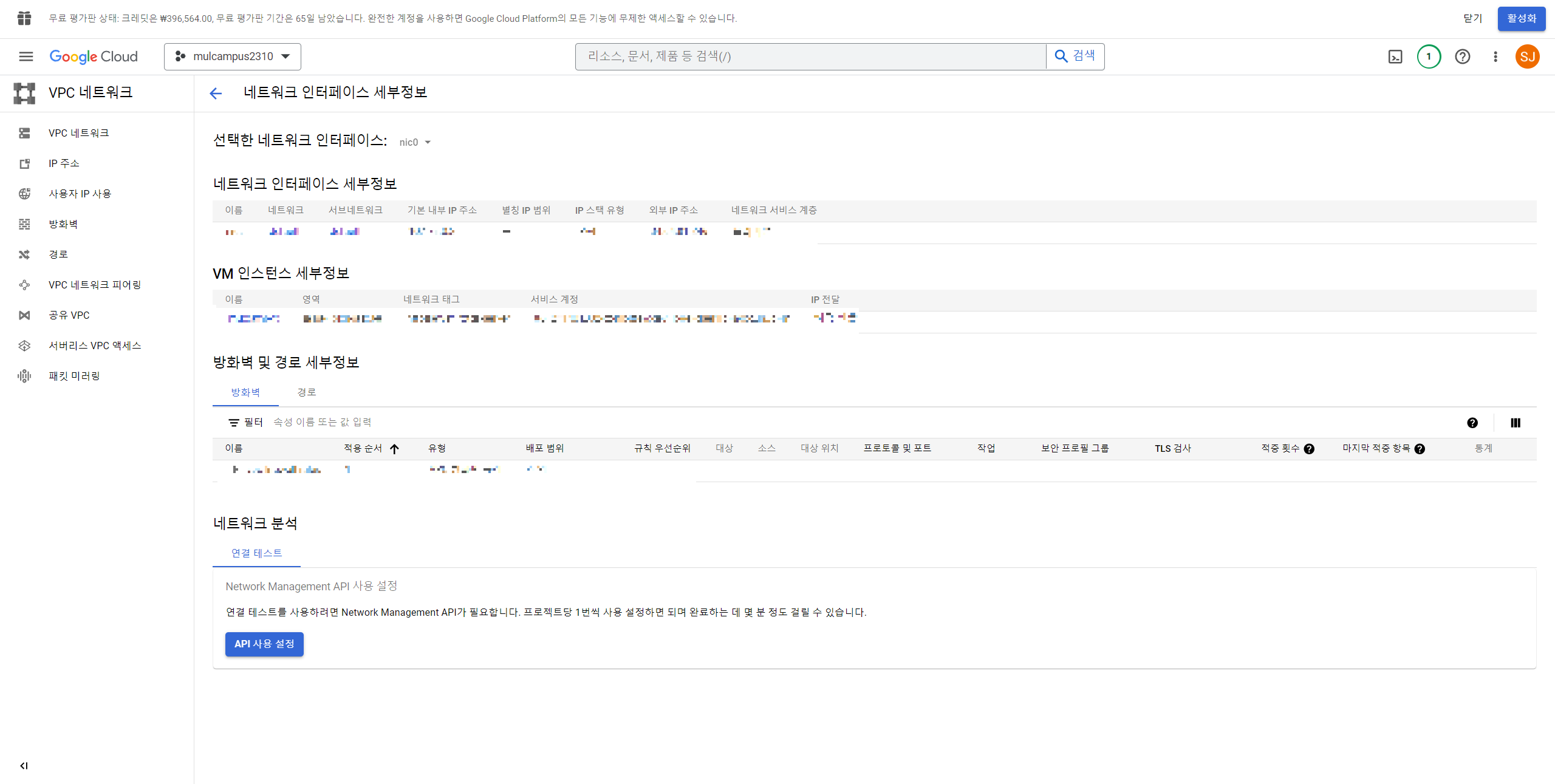The image size is (1555, 784).
Task: Click the hamburger navigation menu icon
Action: (x=26, y=56)
